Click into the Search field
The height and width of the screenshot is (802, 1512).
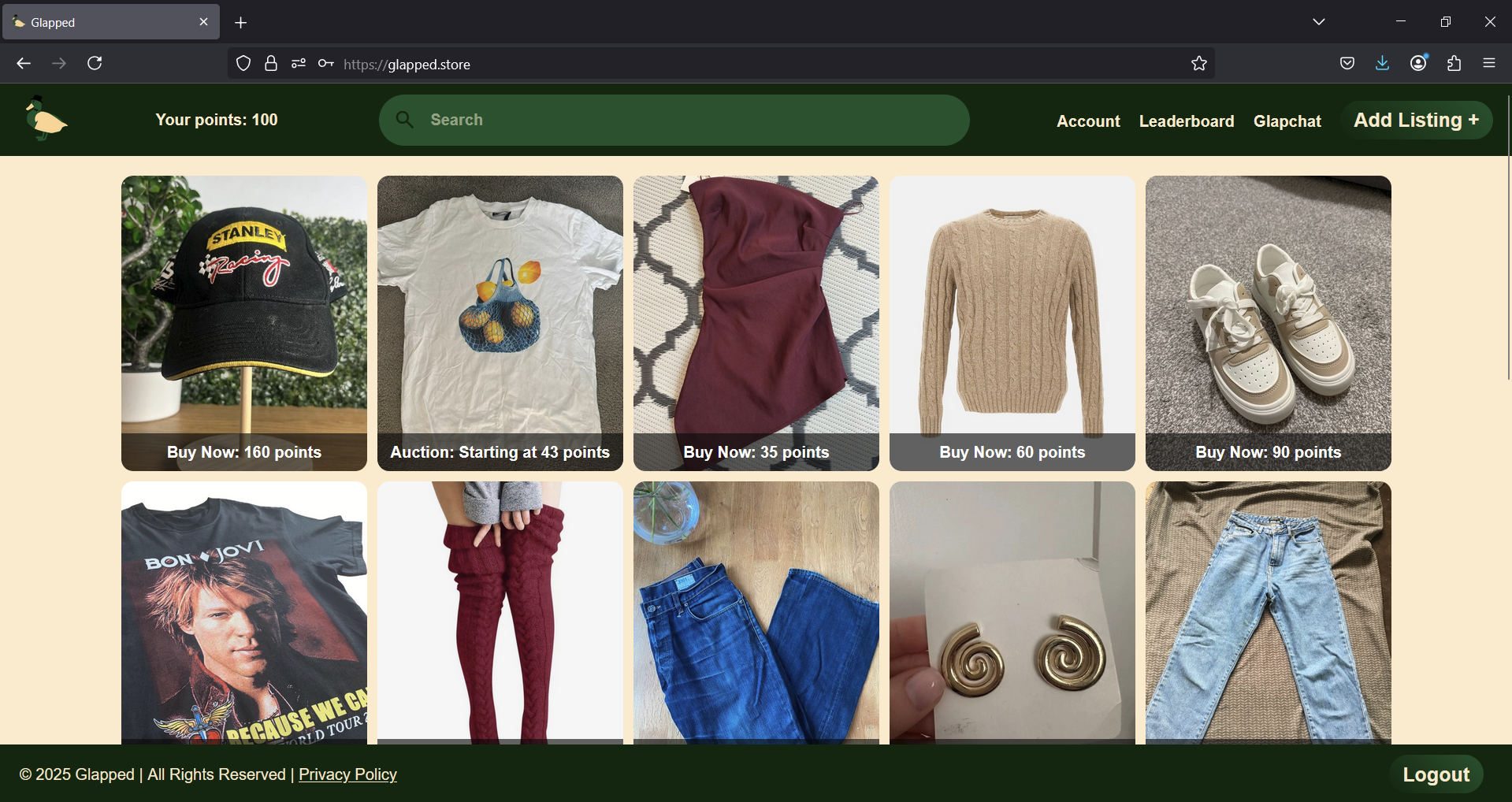(674, 120)
